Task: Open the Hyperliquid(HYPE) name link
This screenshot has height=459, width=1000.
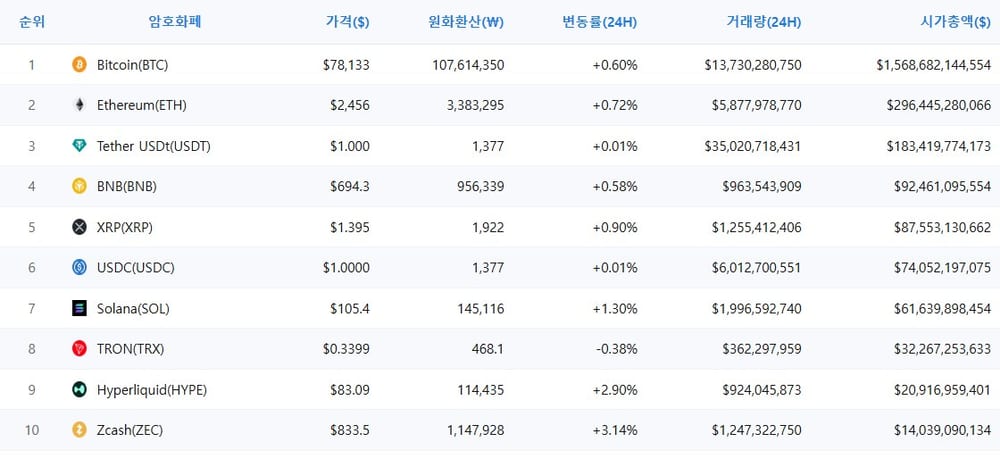Action: click(x=152, y=390)
